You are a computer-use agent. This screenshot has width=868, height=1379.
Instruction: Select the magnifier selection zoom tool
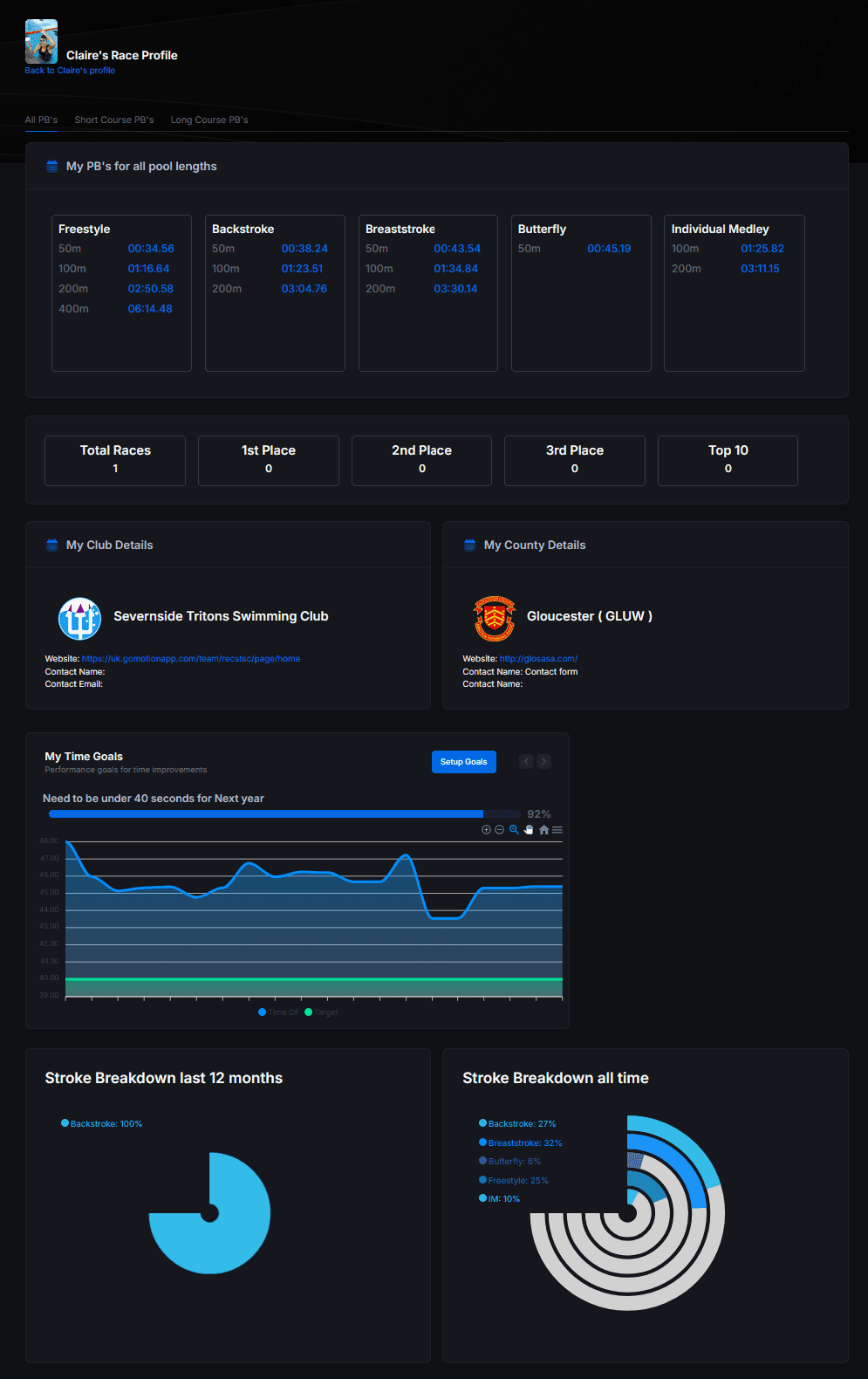coord(514,830)
